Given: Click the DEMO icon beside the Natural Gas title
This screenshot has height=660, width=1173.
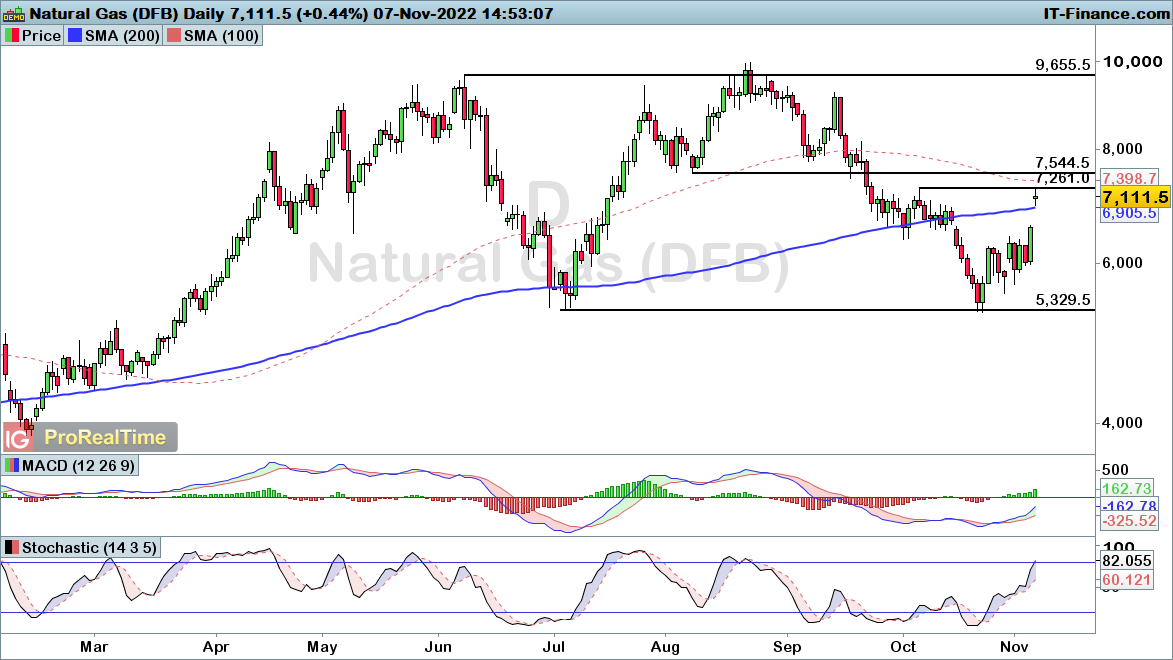Looking at the screenshot, I should click(x=13, y=13).
